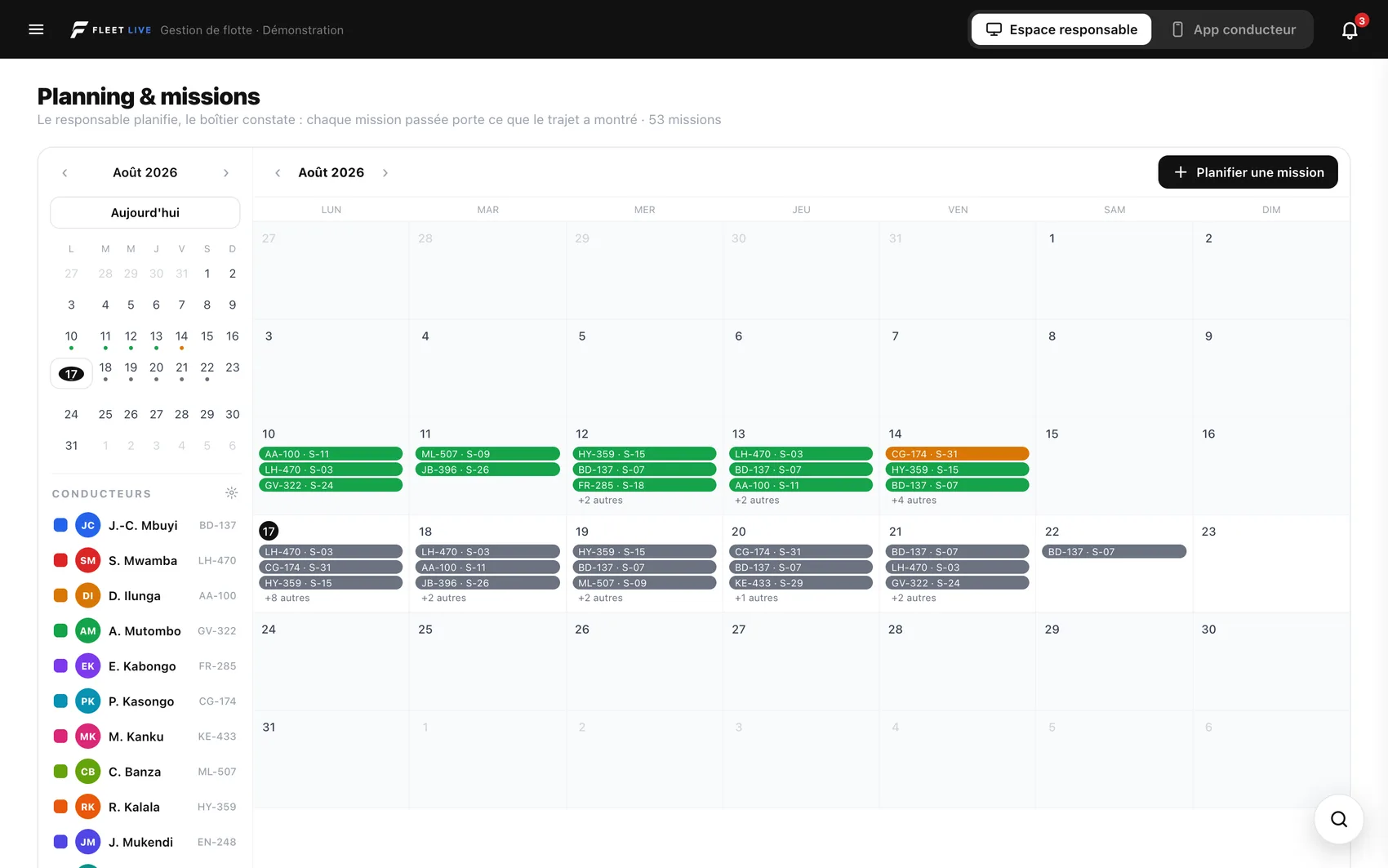Open the floating search magnifier button
This screenshot has height=868, width=1388.
pyautogui.click(x=1339, y=819)
